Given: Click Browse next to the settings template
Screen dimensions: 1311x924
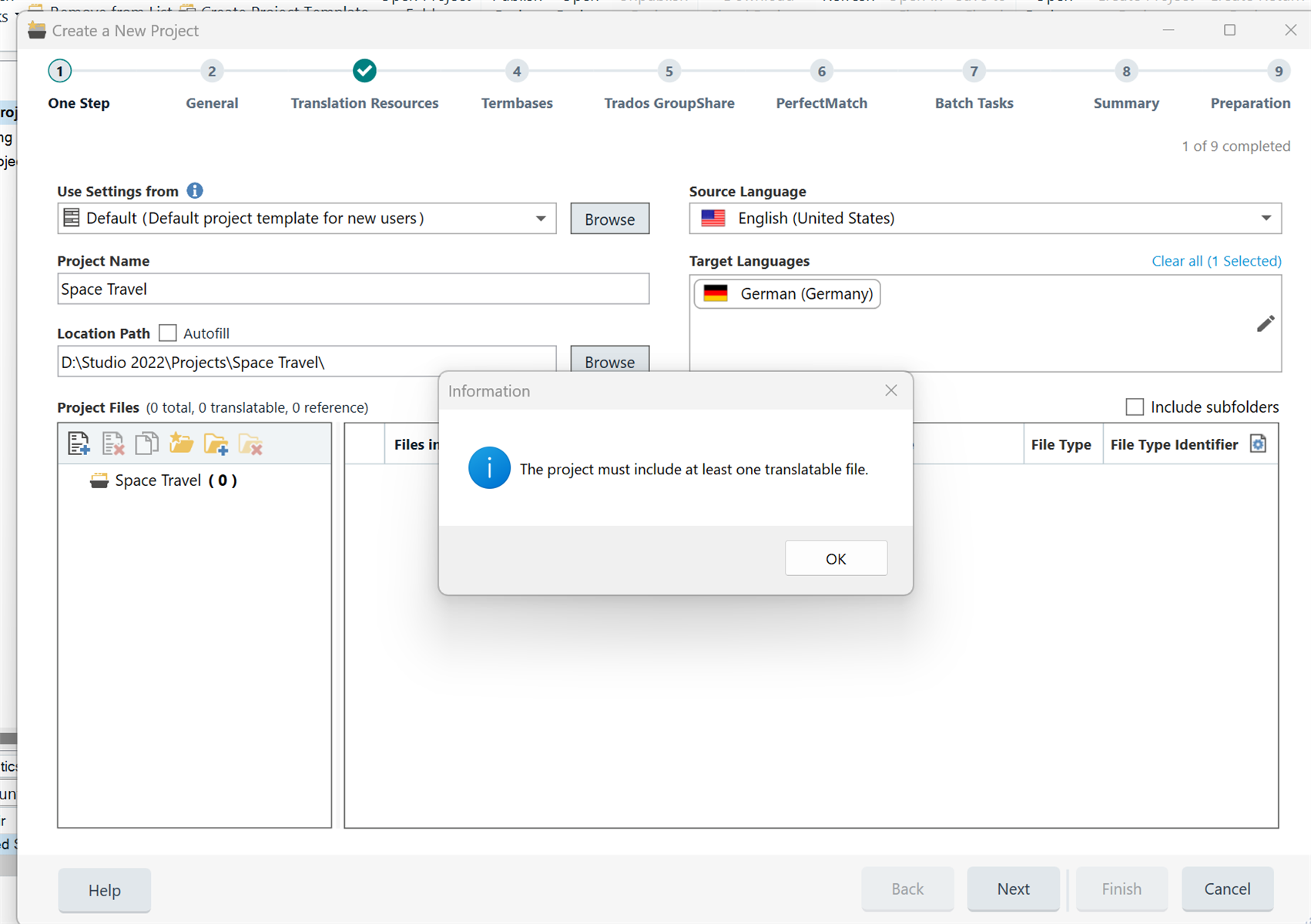Looking at the screenshot, I should (x=609, y=219).
